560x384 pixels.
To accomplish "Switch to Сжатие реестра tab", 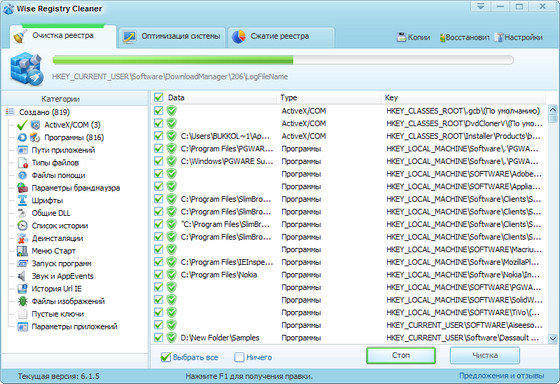I will (x=281, y=36).
